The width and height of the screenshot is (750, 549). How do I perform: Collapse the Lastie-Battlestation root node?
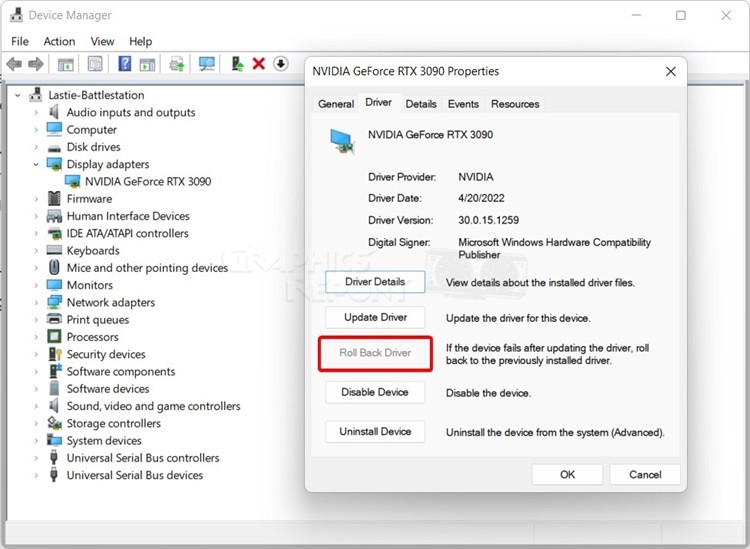coord(18,95)
